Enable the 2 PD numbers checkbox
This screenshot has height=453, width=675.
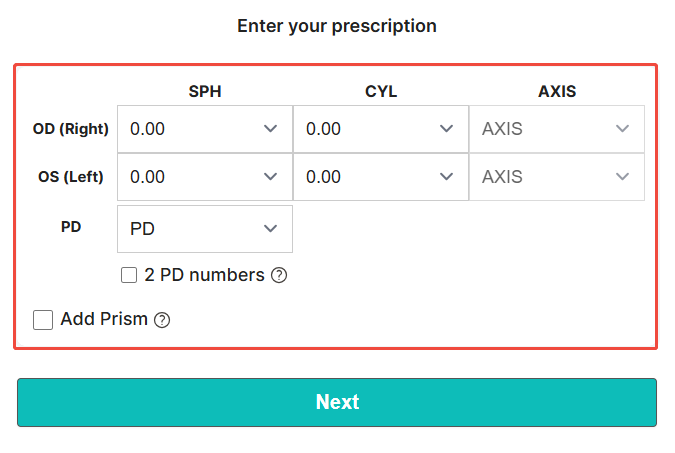click(x=129, y=275)
